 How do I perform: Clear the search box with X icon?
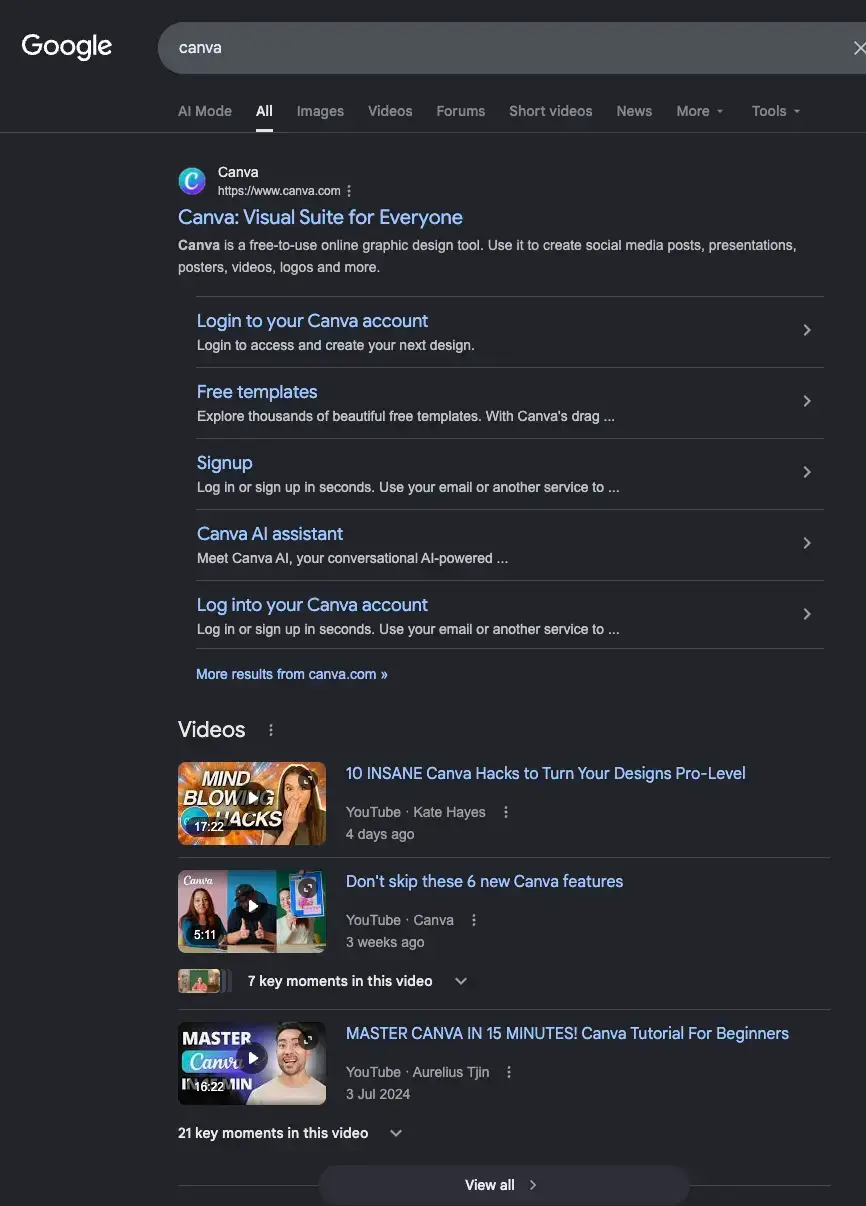858,48
